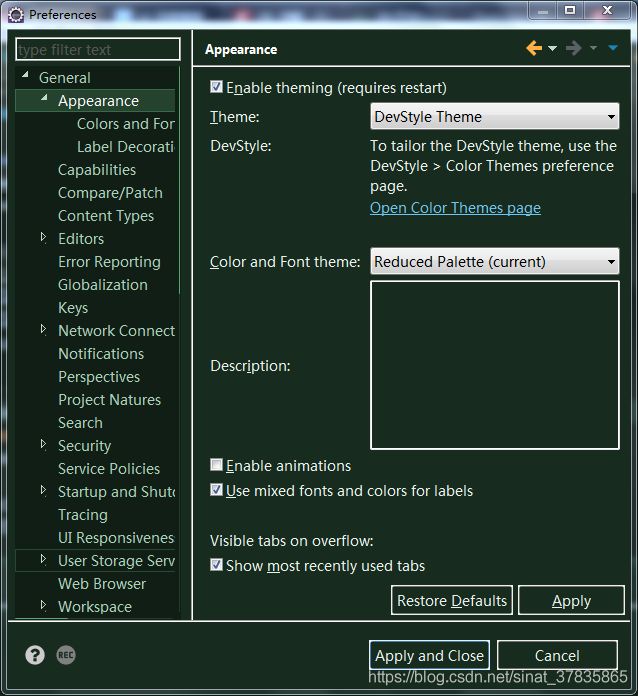638x696 pixels.
Task: Click Restore Defaults button
Action: point(452,600)
